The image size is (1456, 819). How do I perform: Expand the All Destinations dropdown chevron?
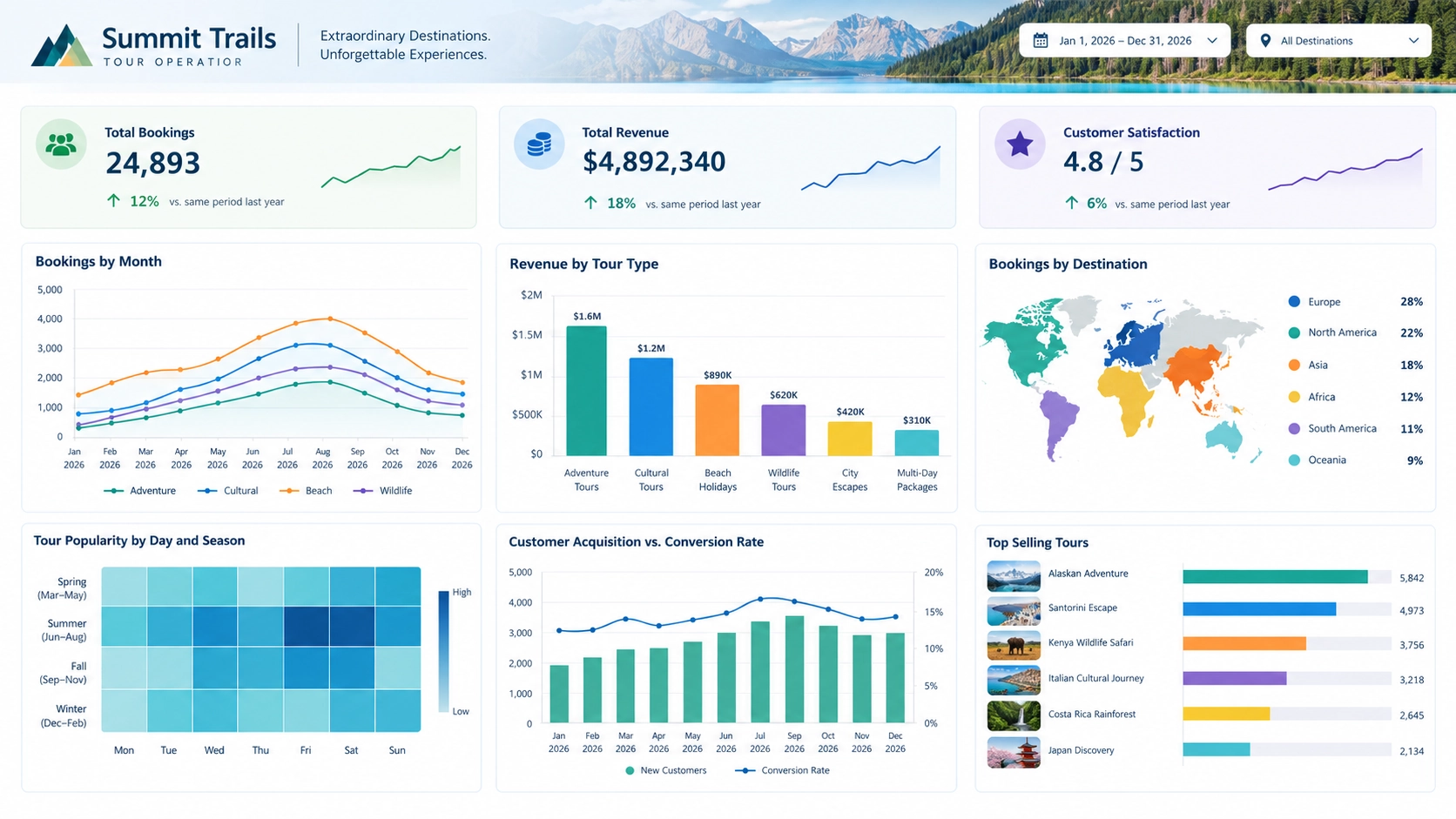(x=1413, y=41)
